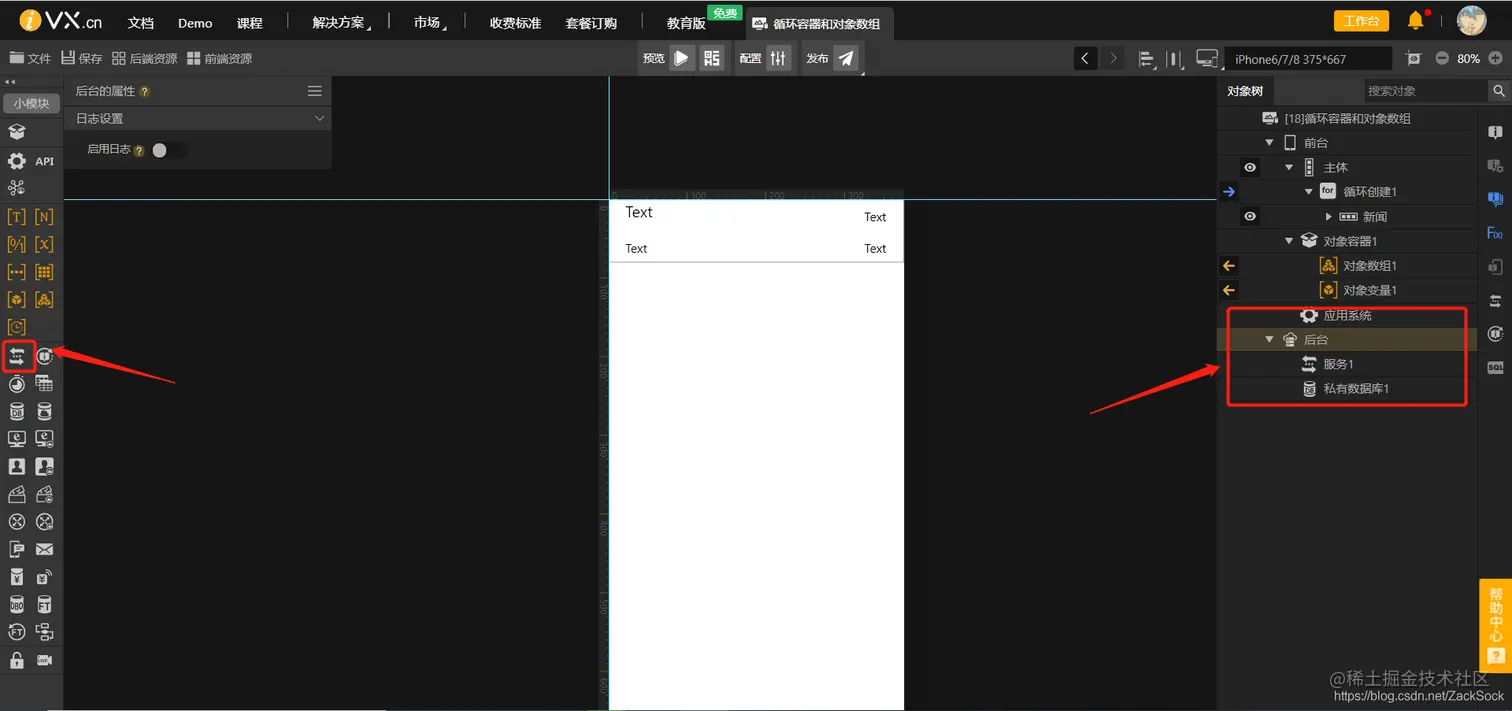Click the 小模块 button in left panel
This screenshot has height=711, width=1512.
pos(31,103)
